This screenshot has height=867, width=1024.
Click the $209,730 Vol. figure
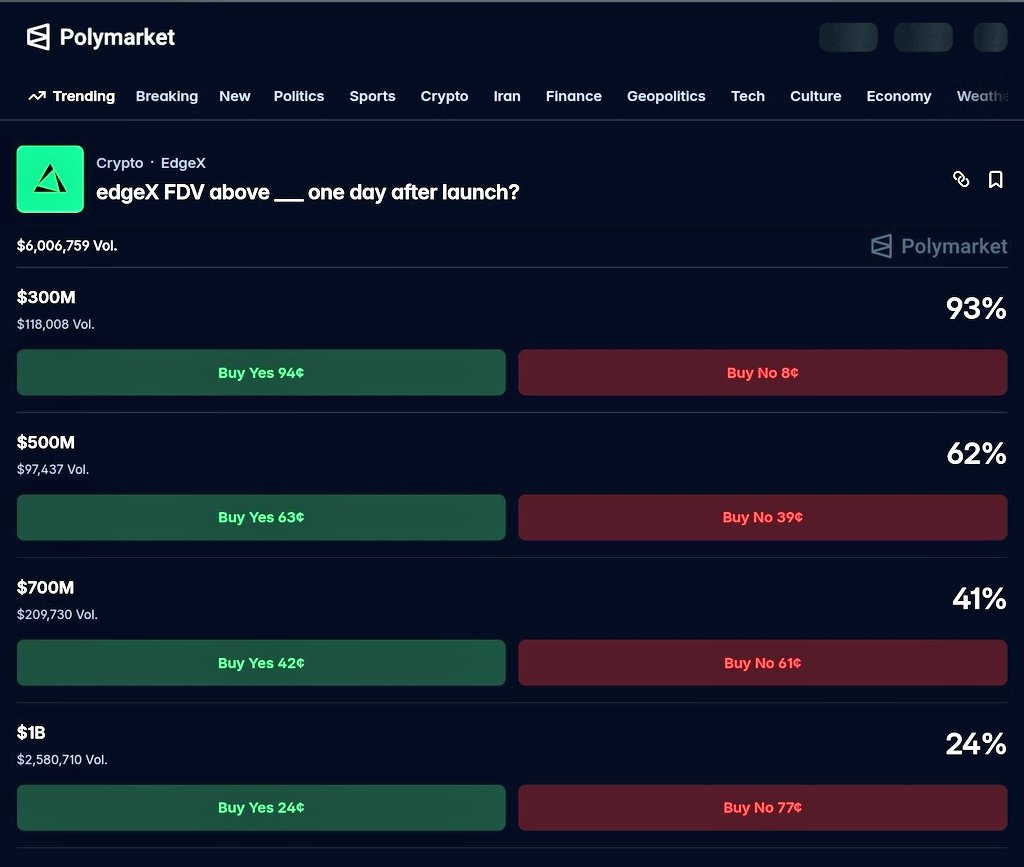[x=57, y=614]
